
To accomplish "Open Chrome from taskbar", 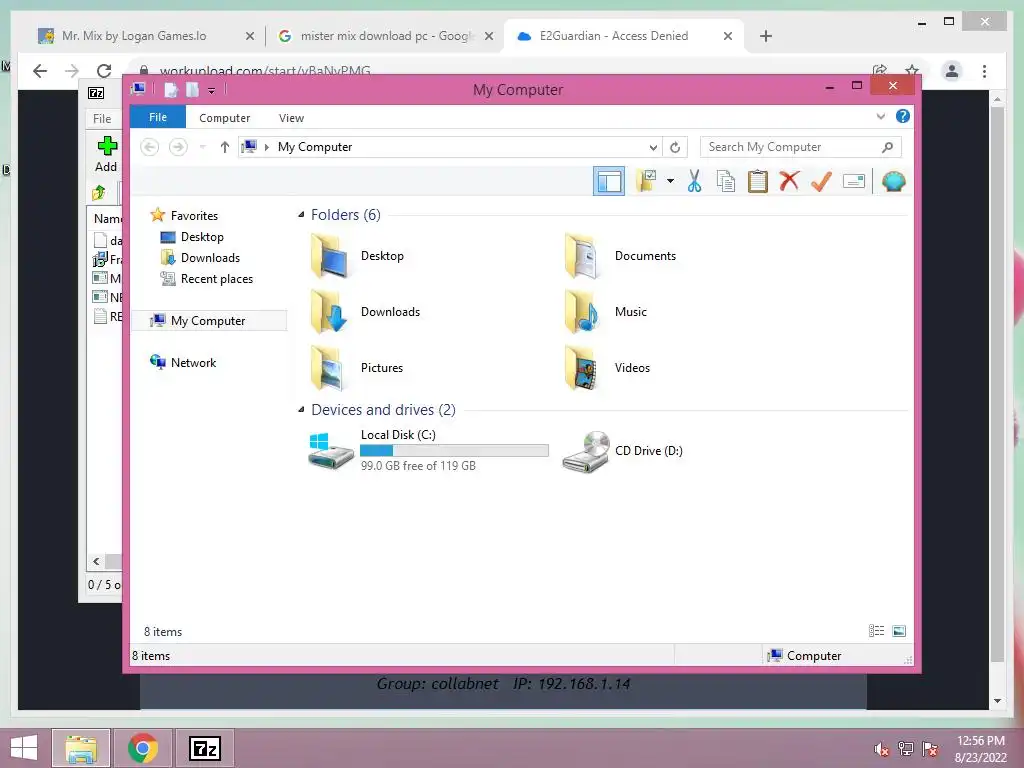I will point(142,748).
